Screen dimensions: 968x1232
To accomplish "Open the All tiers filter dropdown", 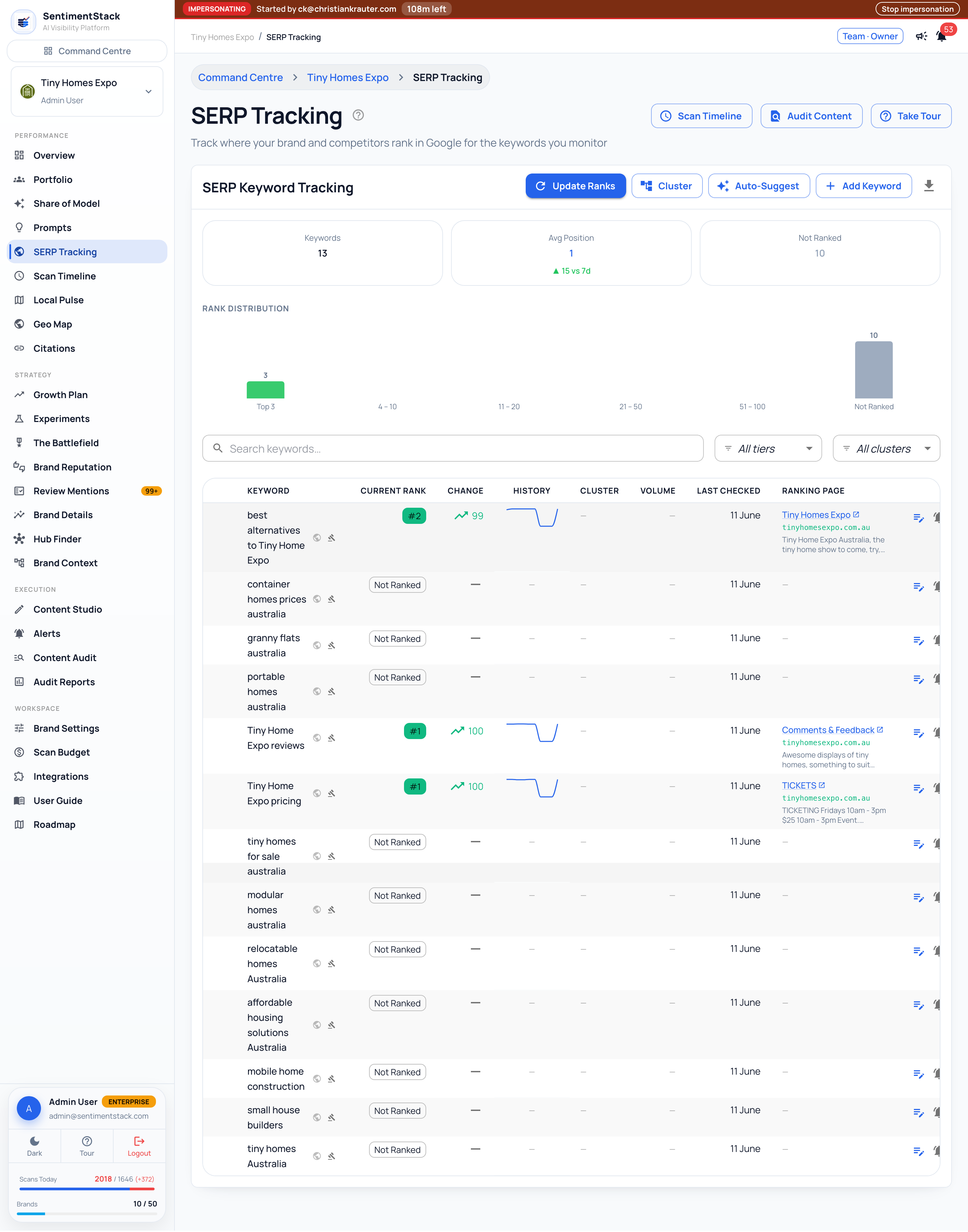I will click(x=768, y=449).
